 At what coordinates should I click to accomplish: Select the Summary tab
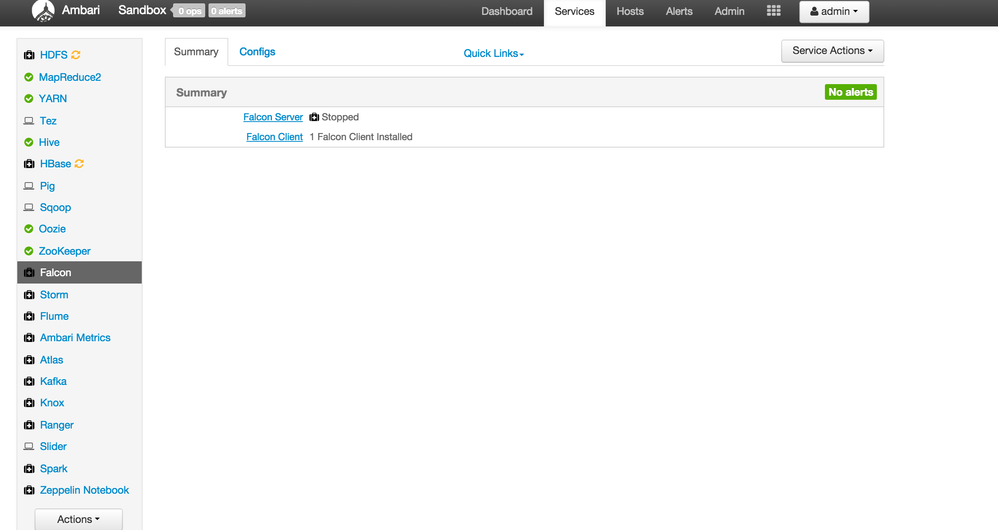pos(196,52)
